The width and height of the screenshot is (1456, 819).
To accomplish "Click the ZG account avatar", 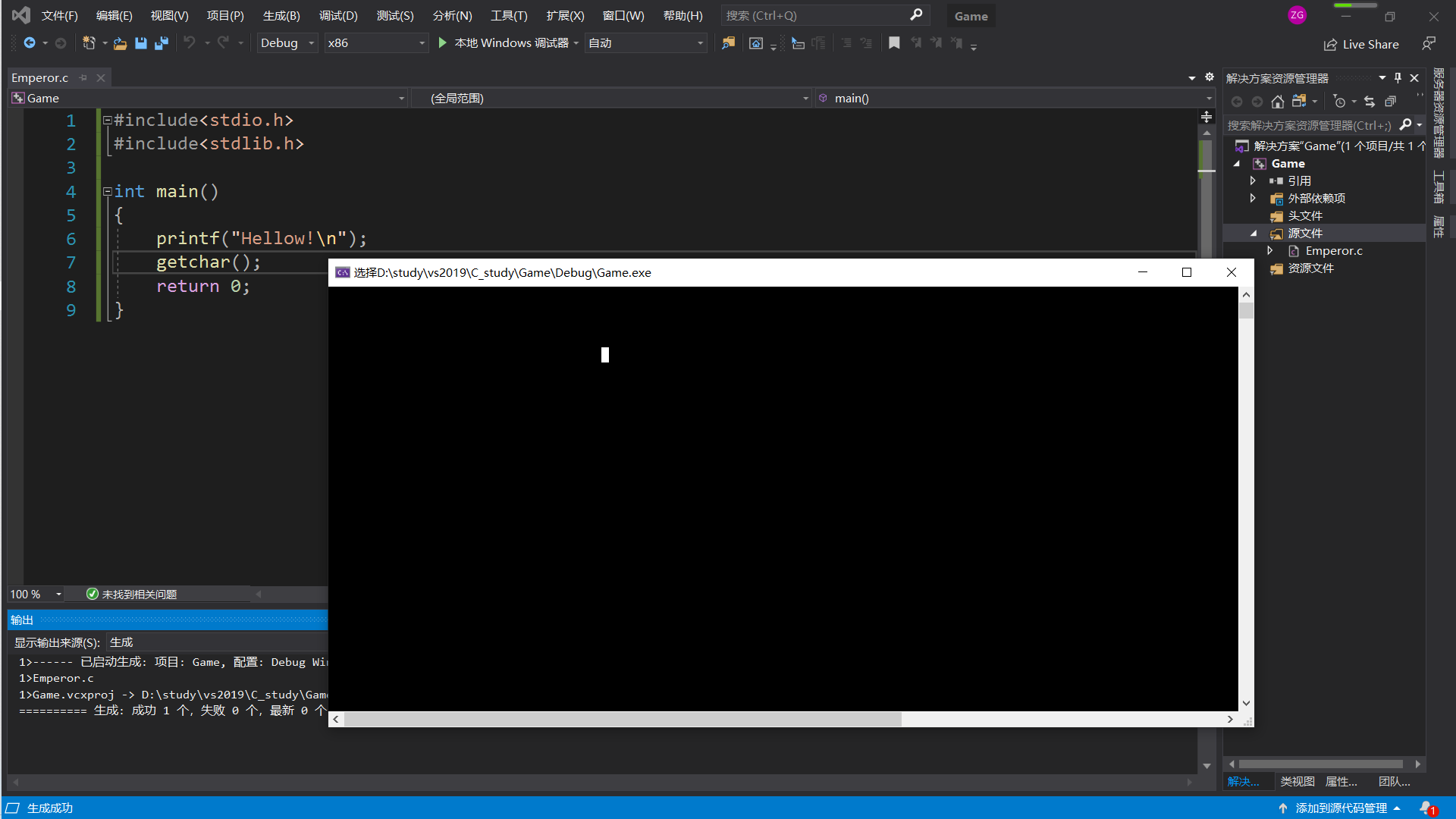I will 1297,15.
